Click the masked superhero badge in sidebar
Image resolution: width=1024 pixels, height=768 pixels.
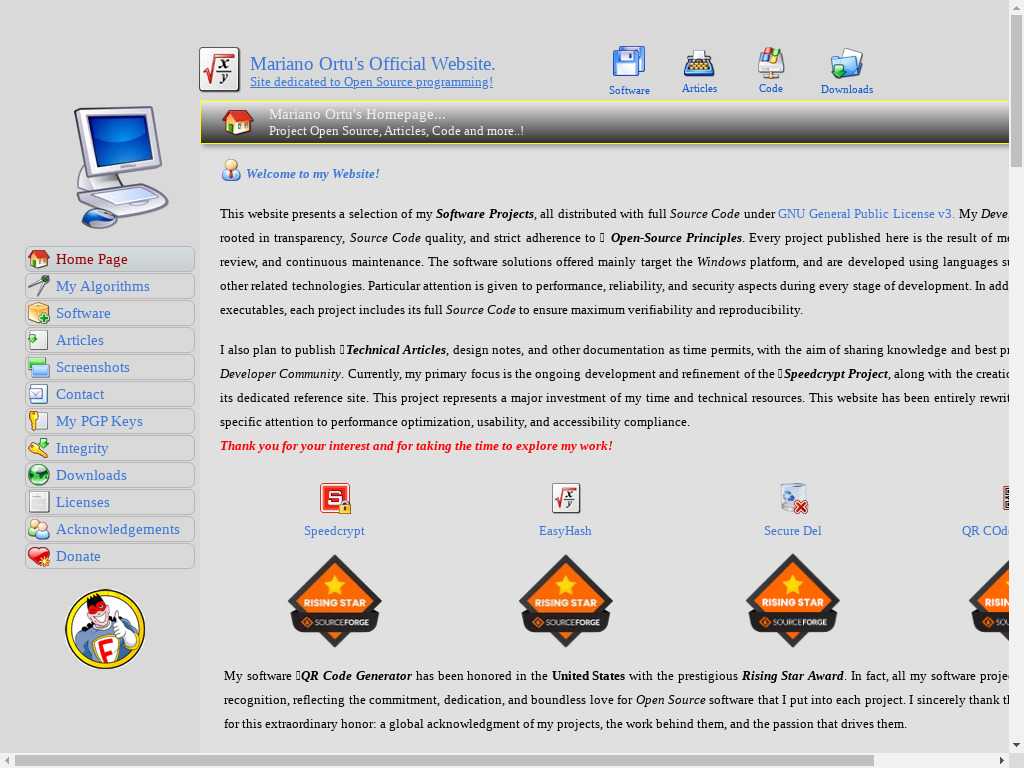point(105,629)
